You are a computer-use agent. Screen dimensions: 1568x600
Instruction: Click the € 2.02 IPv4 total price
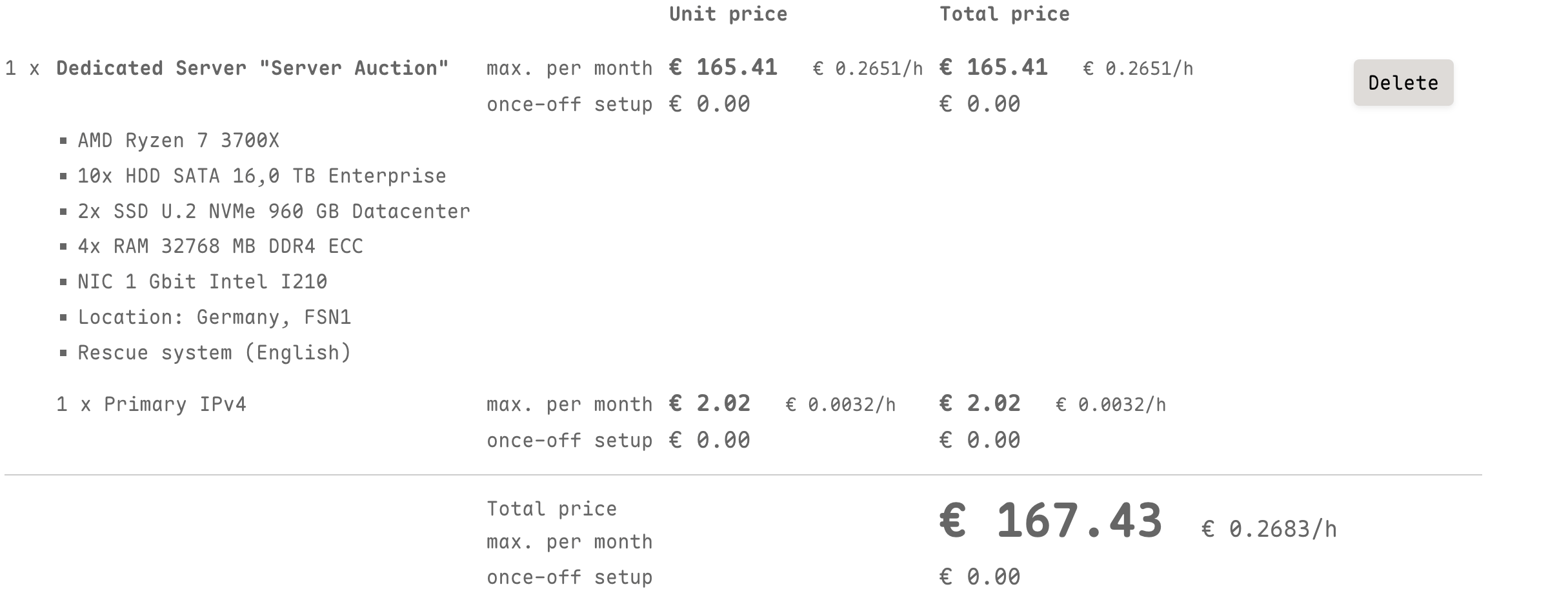980,404
